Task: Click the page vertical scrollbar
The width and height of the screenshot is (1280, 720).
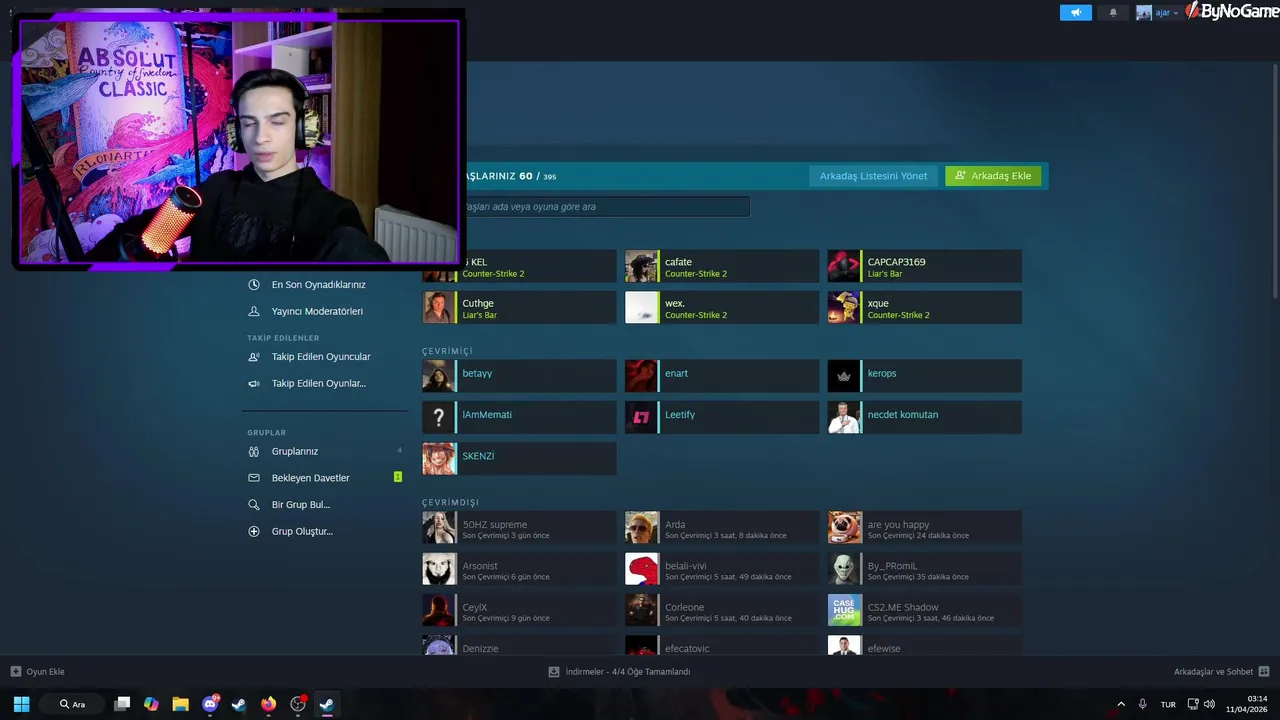Action: coord(1274,180)
